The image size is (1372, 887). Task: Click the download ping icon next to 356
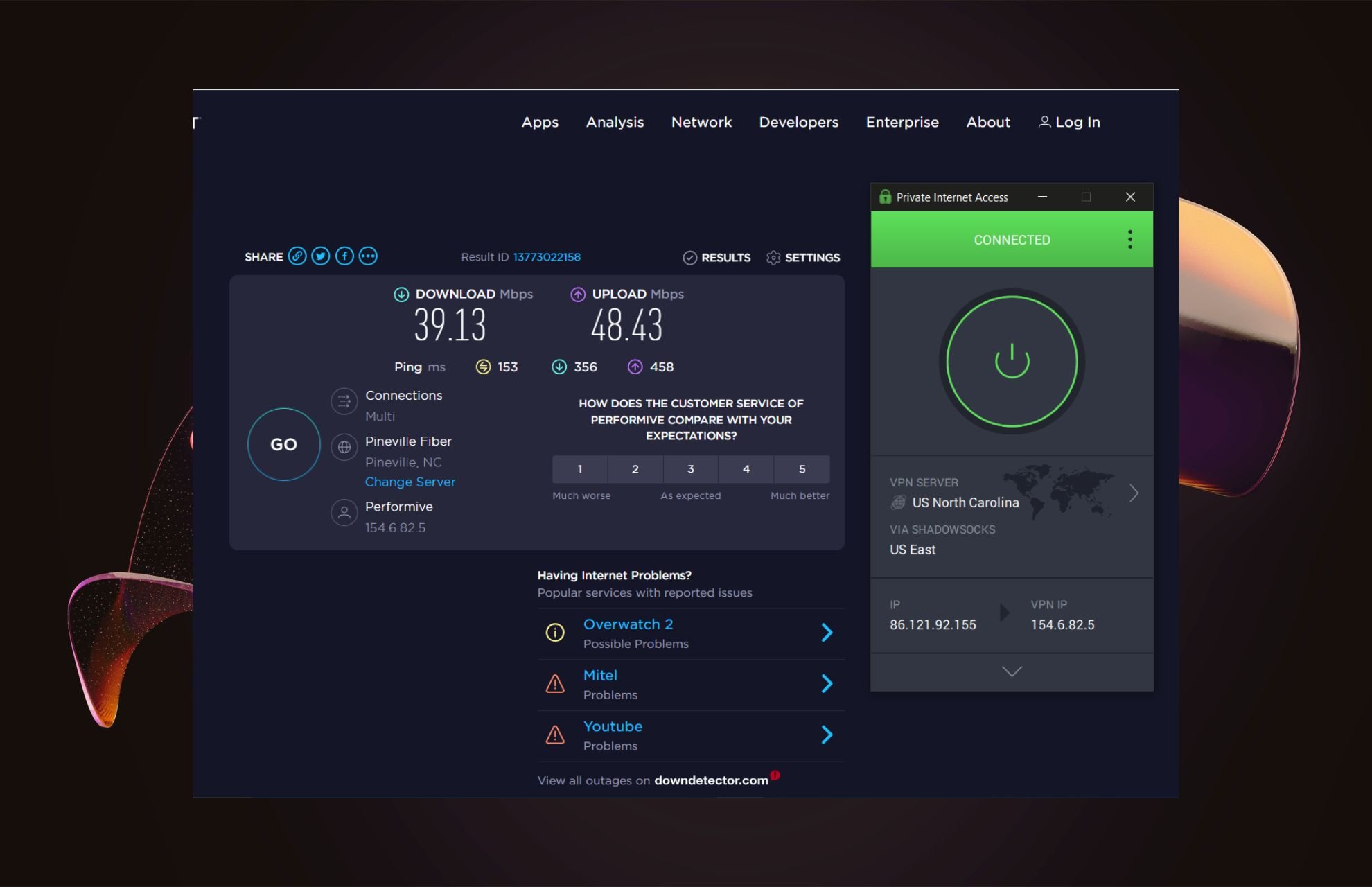click(559, 367)
